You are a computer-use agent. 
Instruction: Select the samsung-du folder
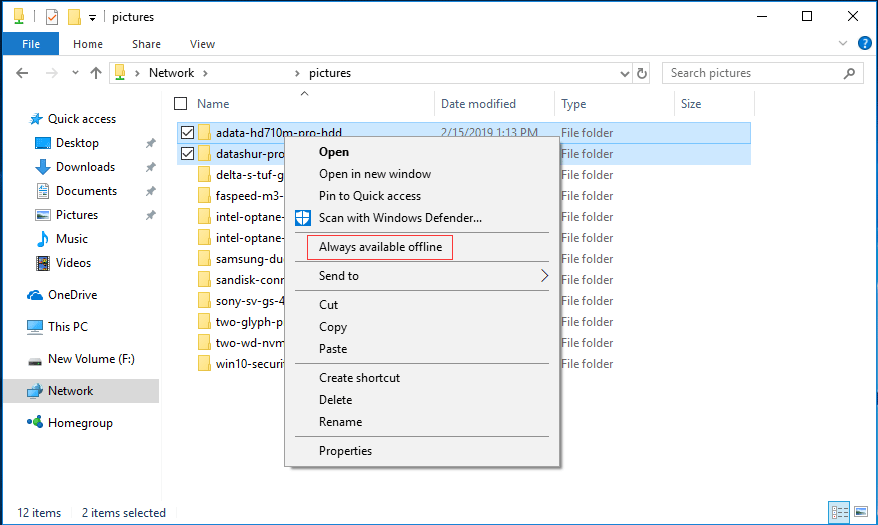pyautogui.click(x=250, y=259)
